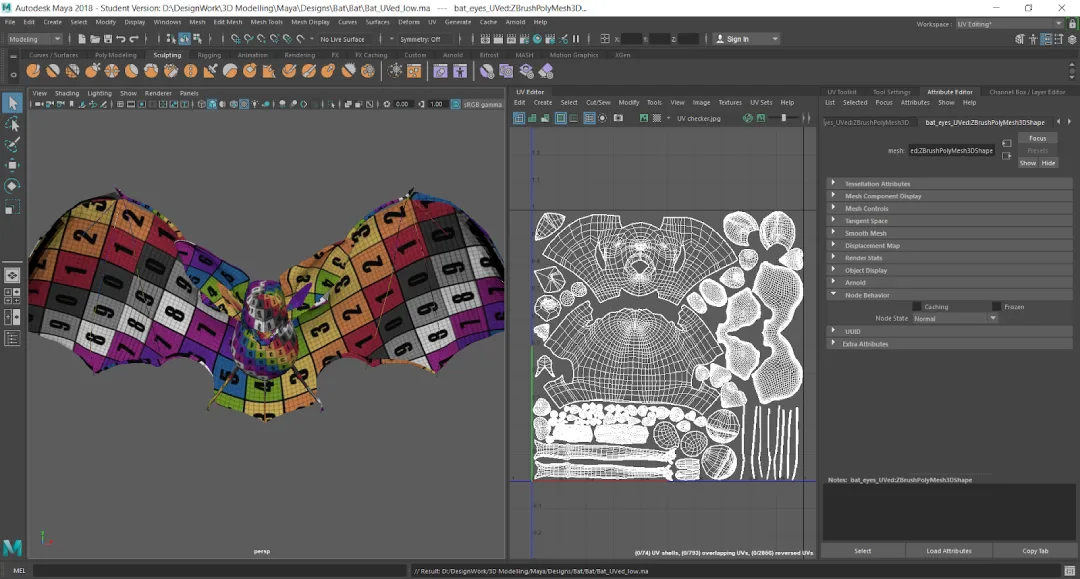Click the Select button at panel bottom
Viewport: 1080px width, 579px height.
pyautogui.click(x=863, y=551)
